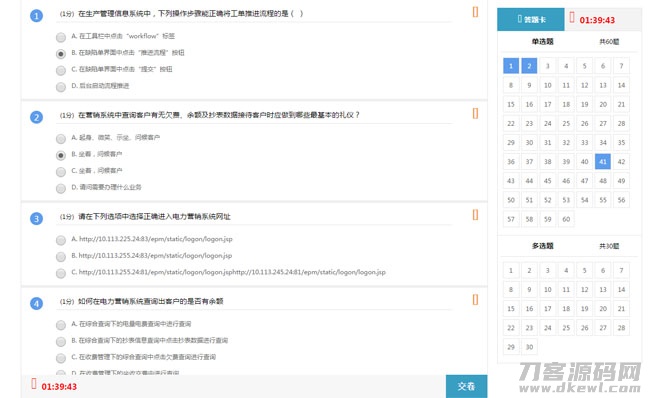Flag question 2 with its orange bookmark icon
The height and width of the screenshot is (398, 650).
click(x=475, y=113)
